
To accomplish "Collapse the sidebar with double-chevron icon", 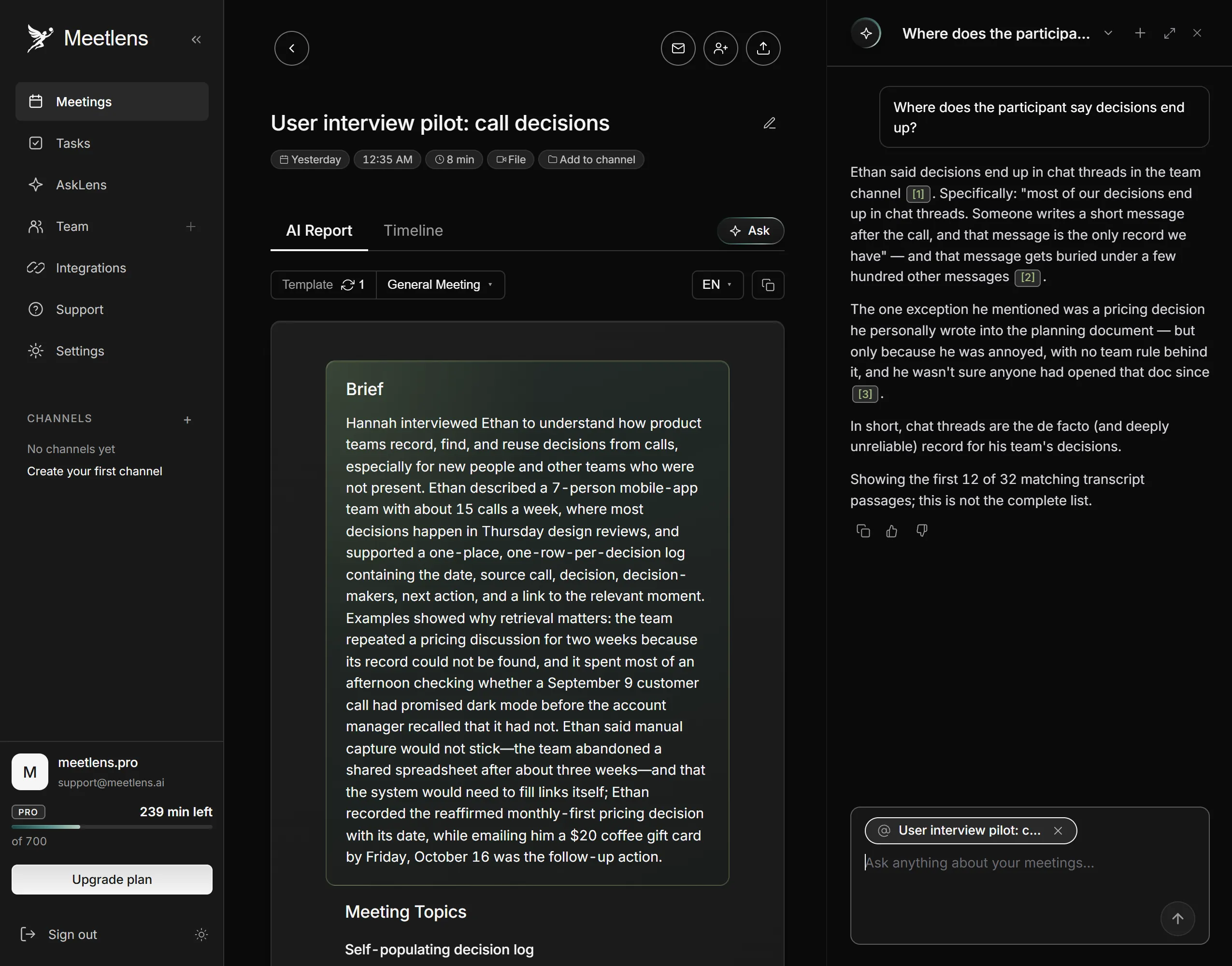I will [196, 40].
